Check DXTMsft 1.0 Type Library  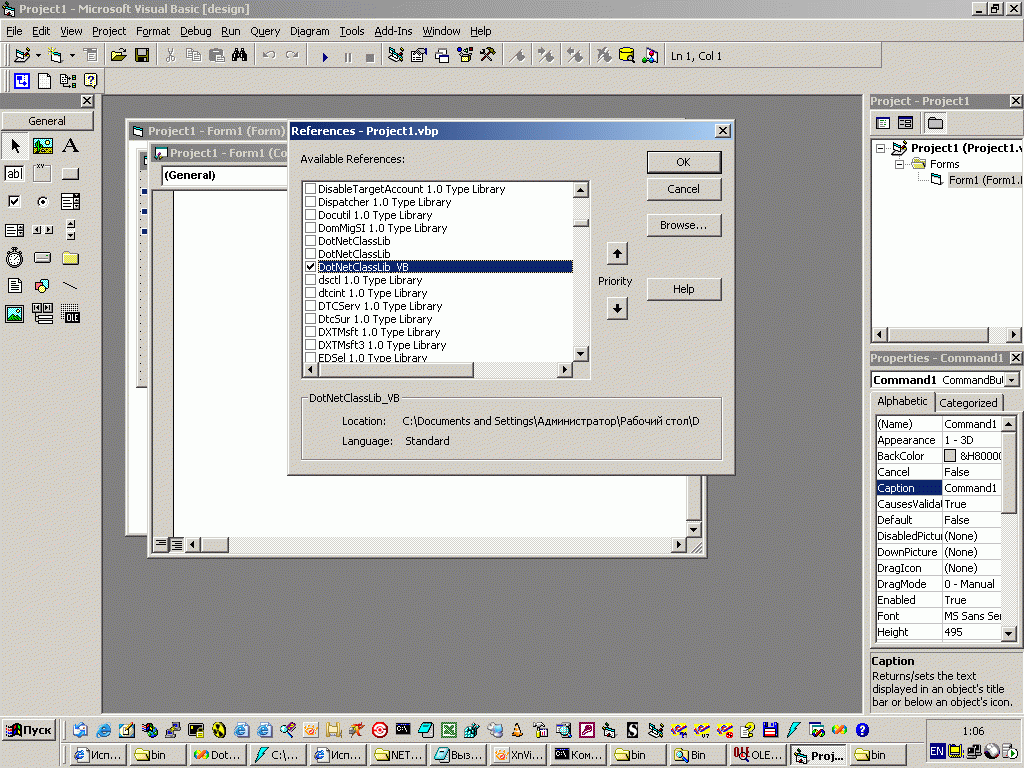tap(311, 332)
